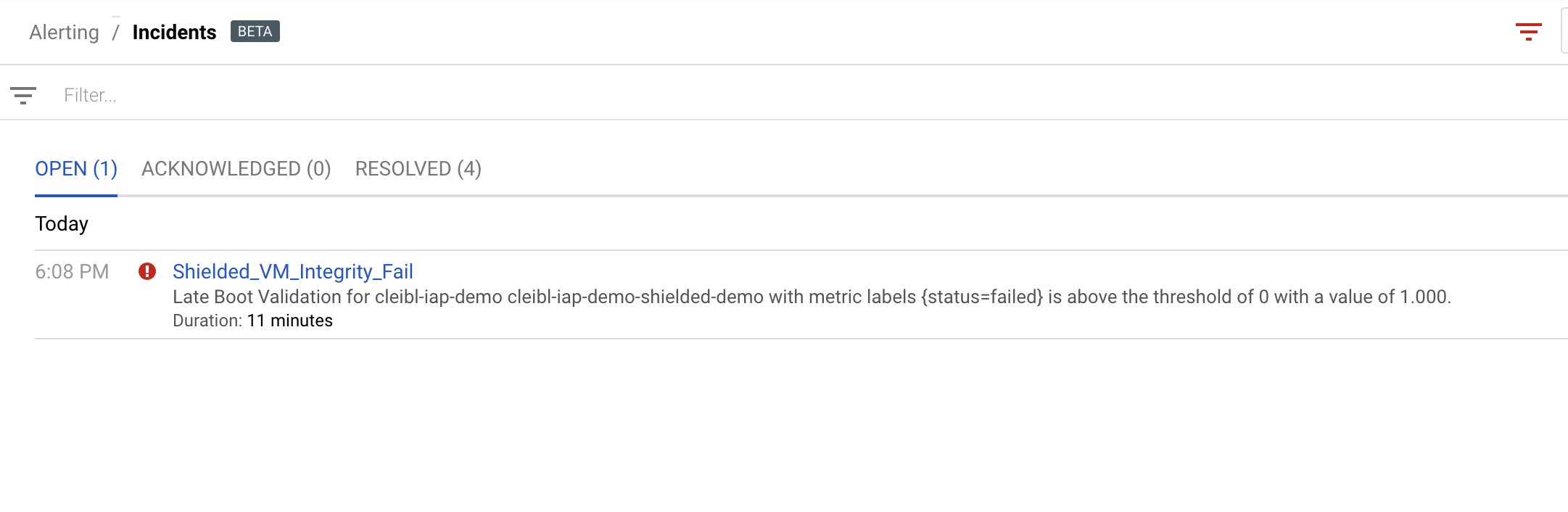Image resolution: width=1568 pixels, height=512 pixels.
Task: Click the Duration: 11 minutes text
Action: pyautogui.click(x=252, y=320)
